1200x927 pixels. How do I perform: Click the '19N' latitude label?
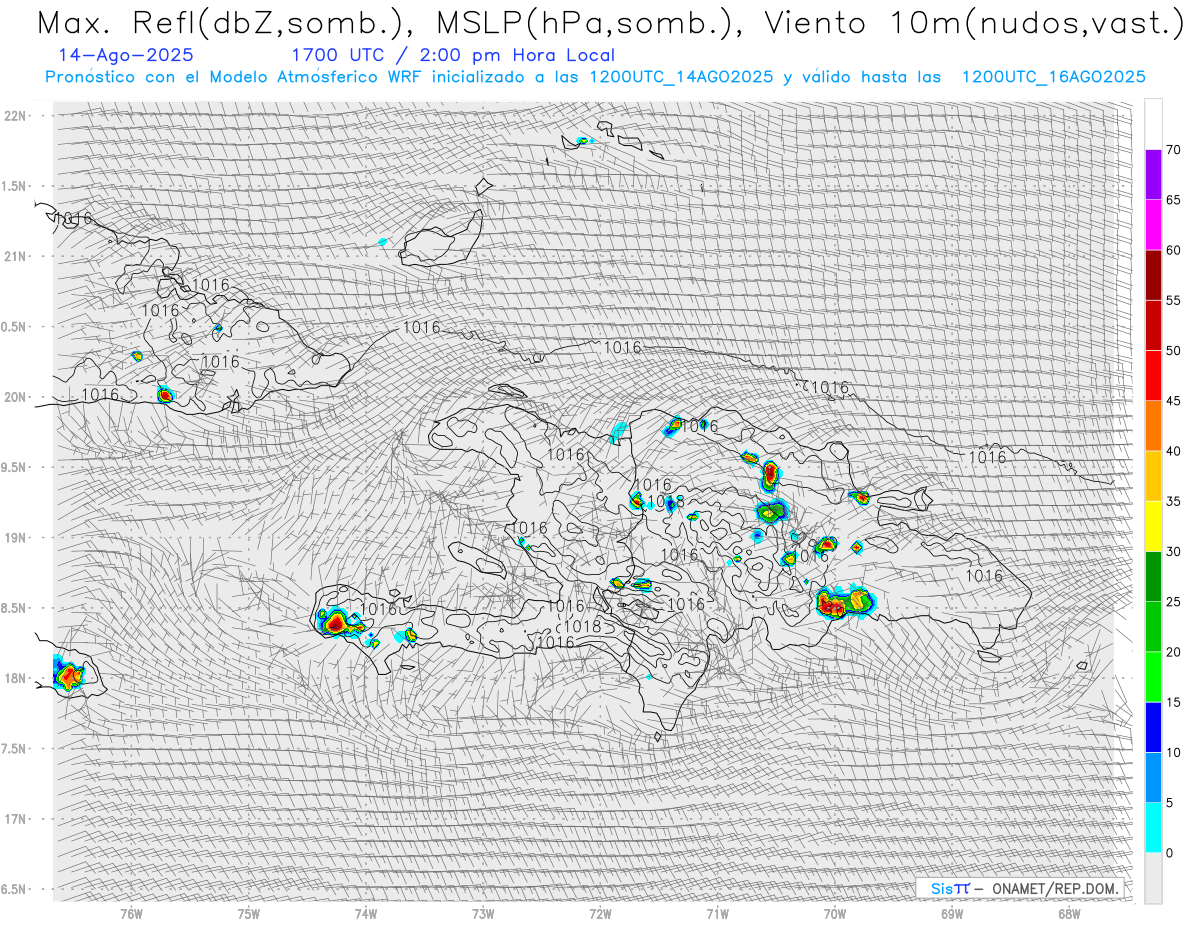15,538
